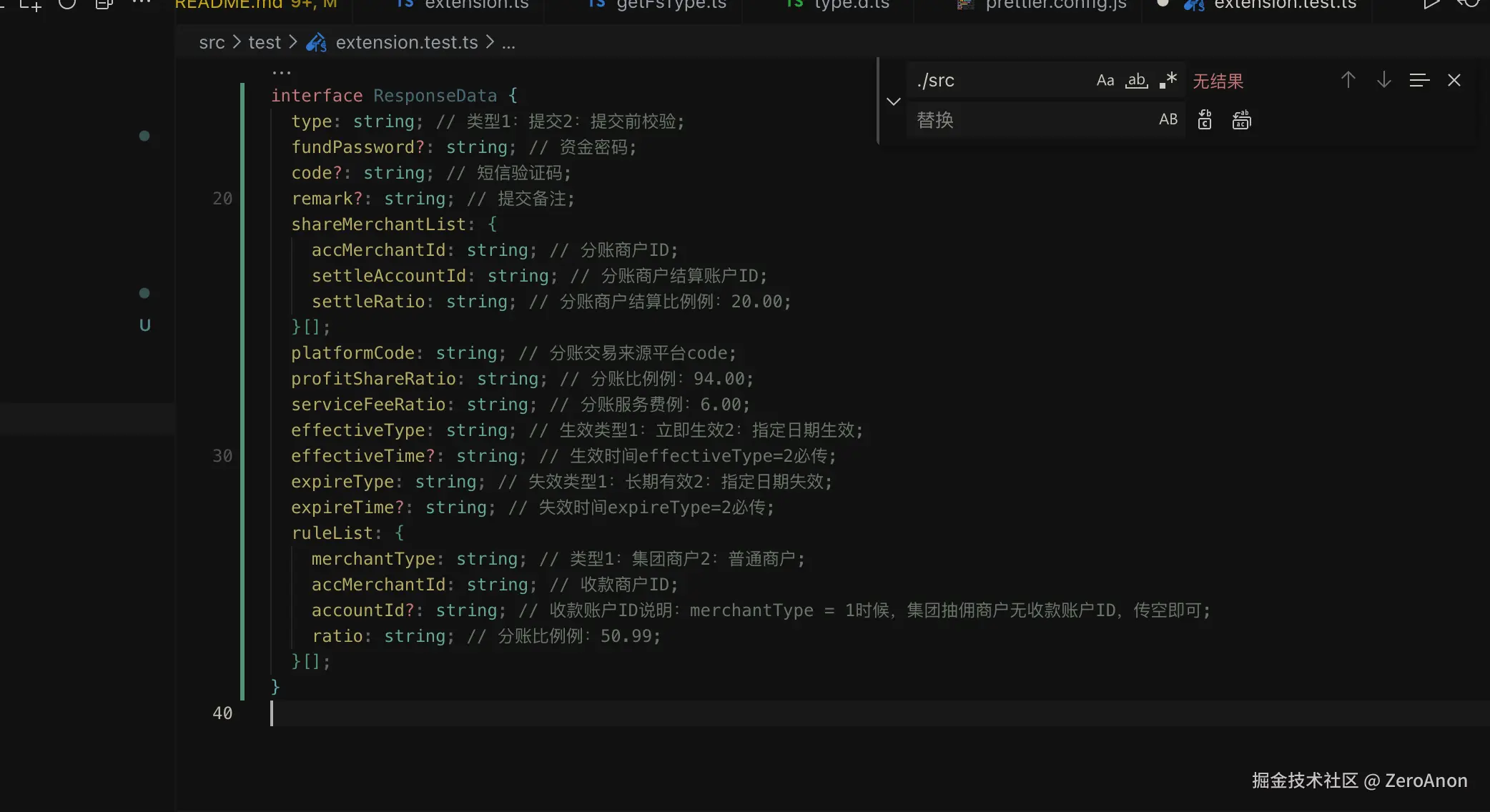Switch to the getFsType.ts tab
1490x812 pixels.
[x=671, y=4]
